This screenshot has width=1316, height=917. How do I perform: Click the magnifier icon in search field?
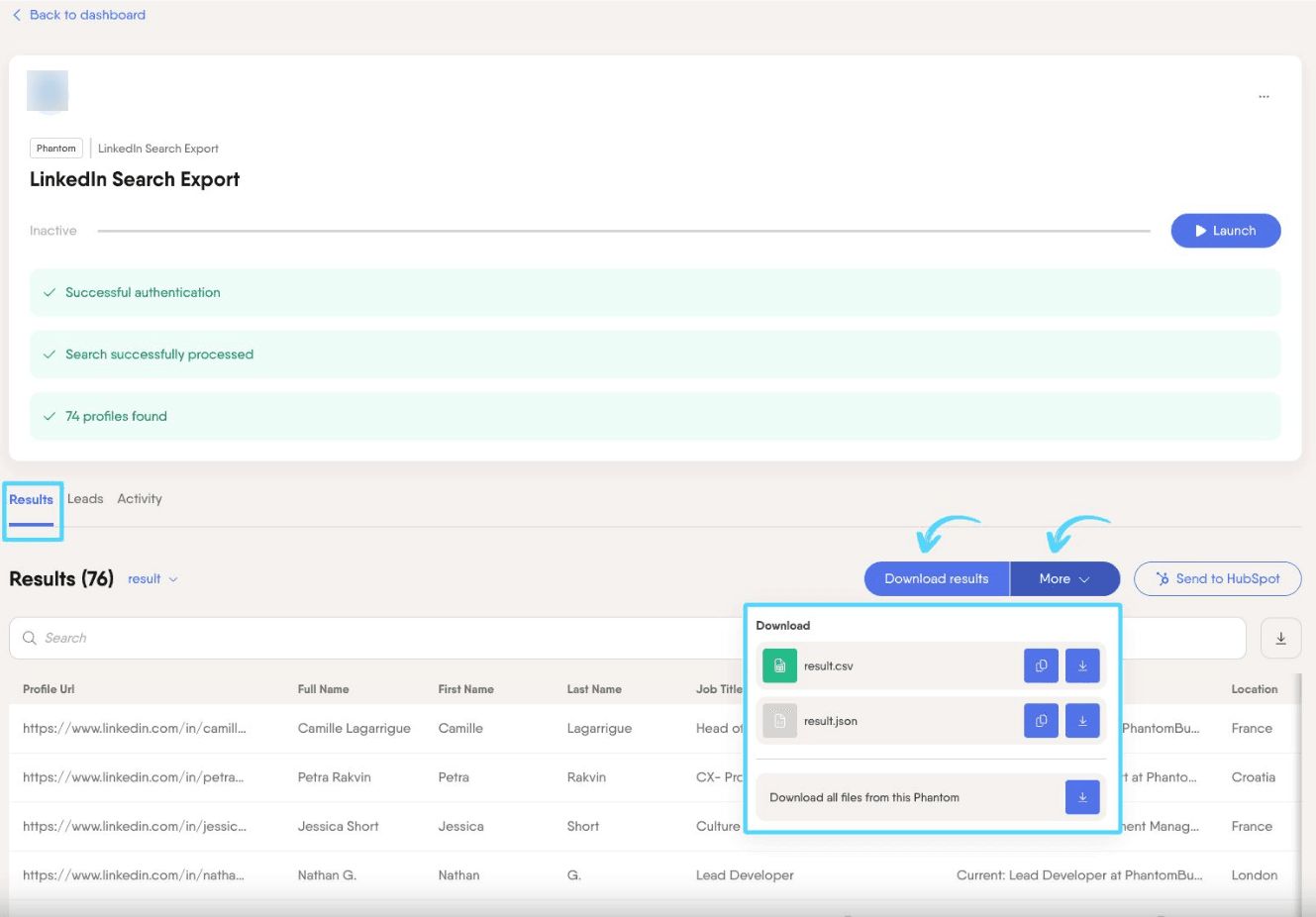tap(30, 638)
